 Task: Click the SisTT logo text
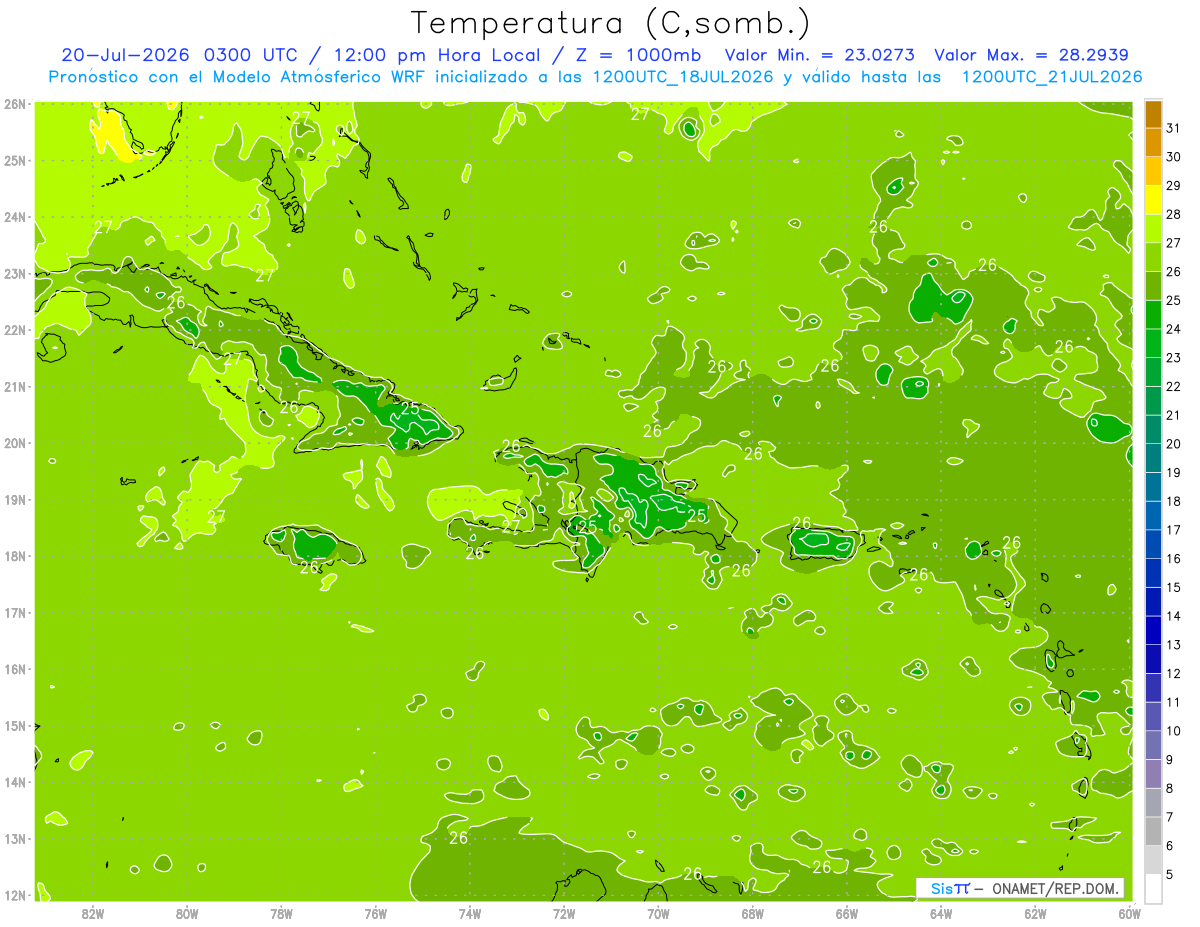[950, 888]
